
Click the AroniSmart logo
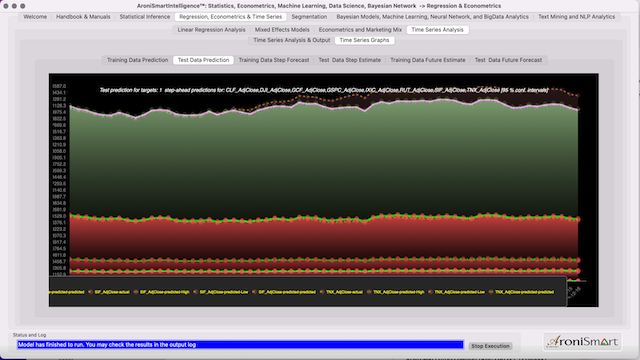[582, 342]
